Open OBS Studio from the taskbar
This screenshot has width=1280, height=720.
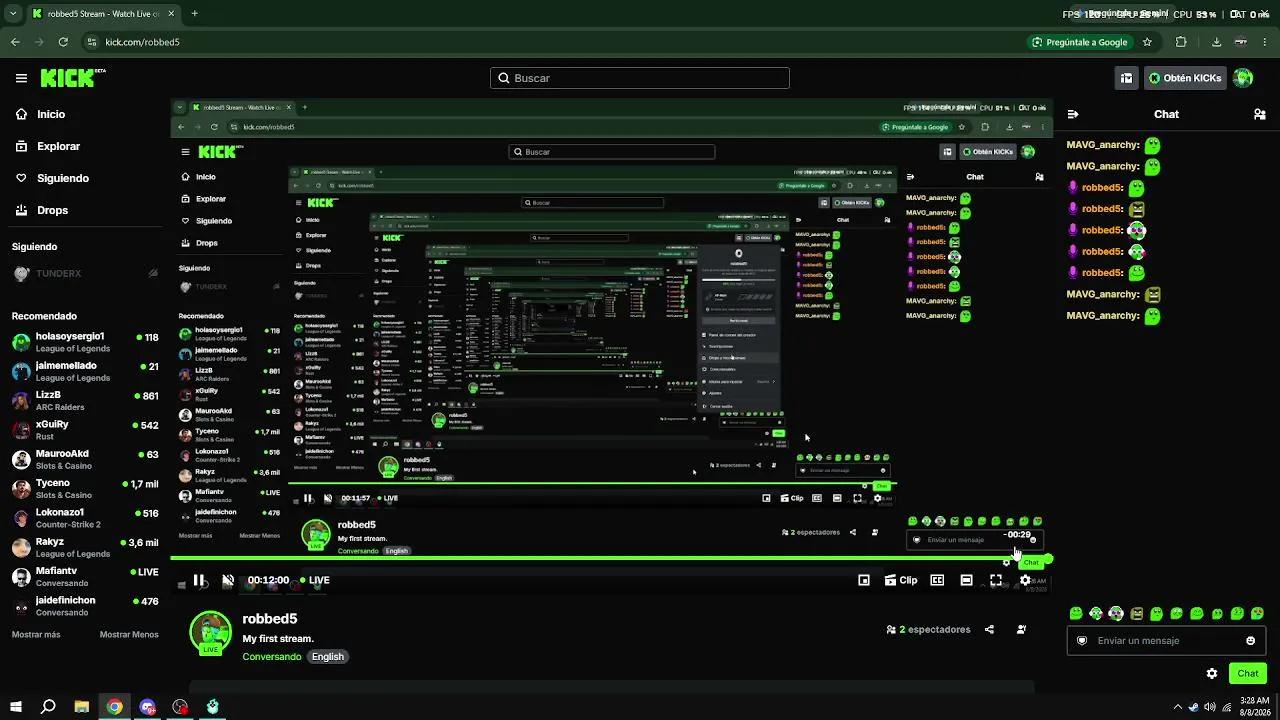[180, 707]
